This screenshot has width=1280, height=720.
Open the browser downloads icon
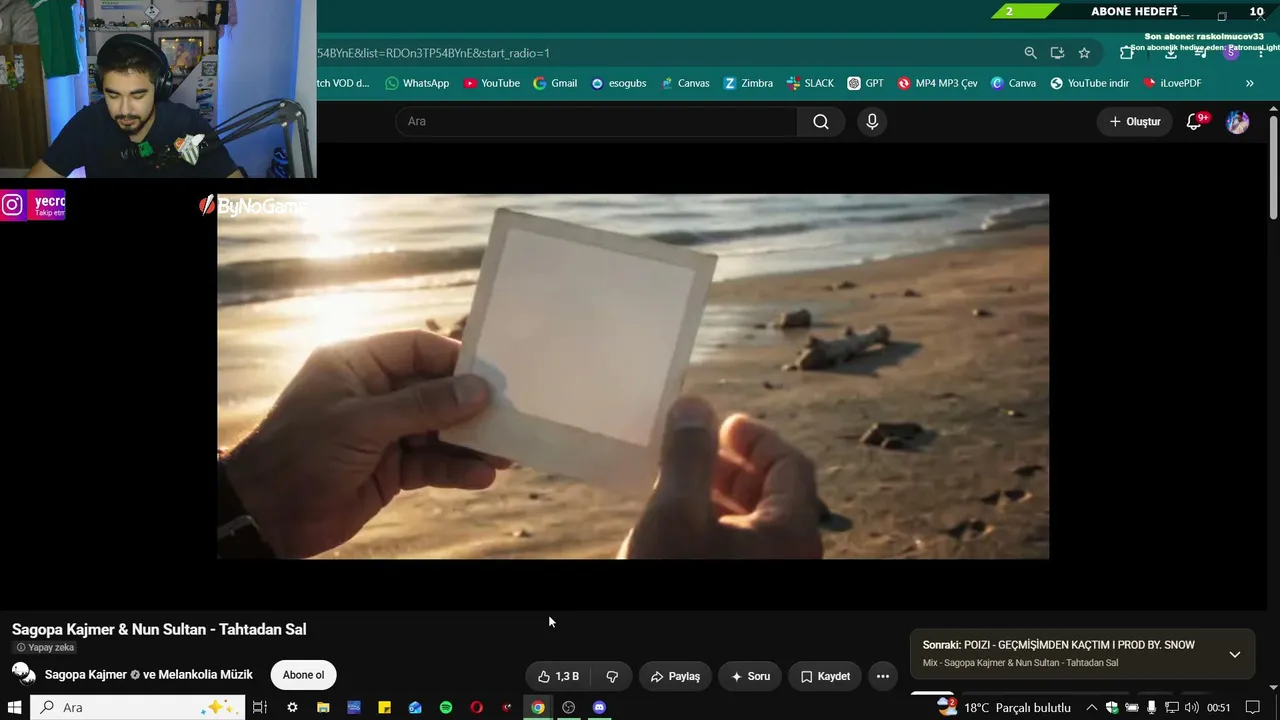click(1171, 53)
